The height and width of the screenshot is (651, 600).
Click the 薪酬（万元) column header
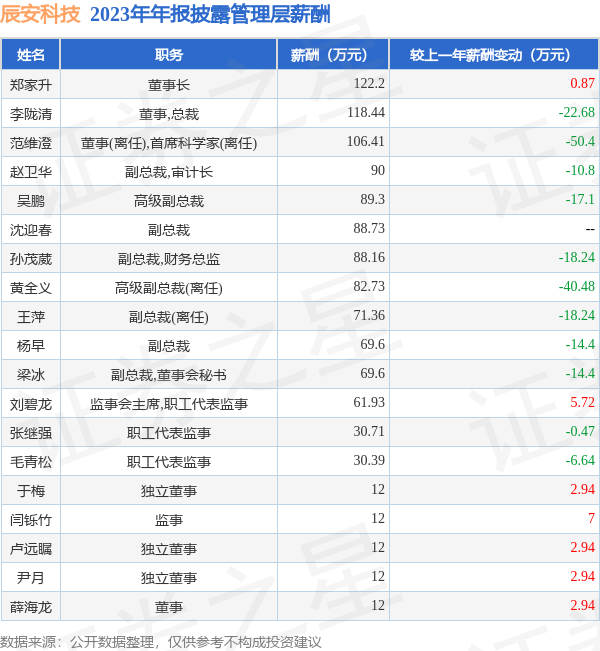333,54
